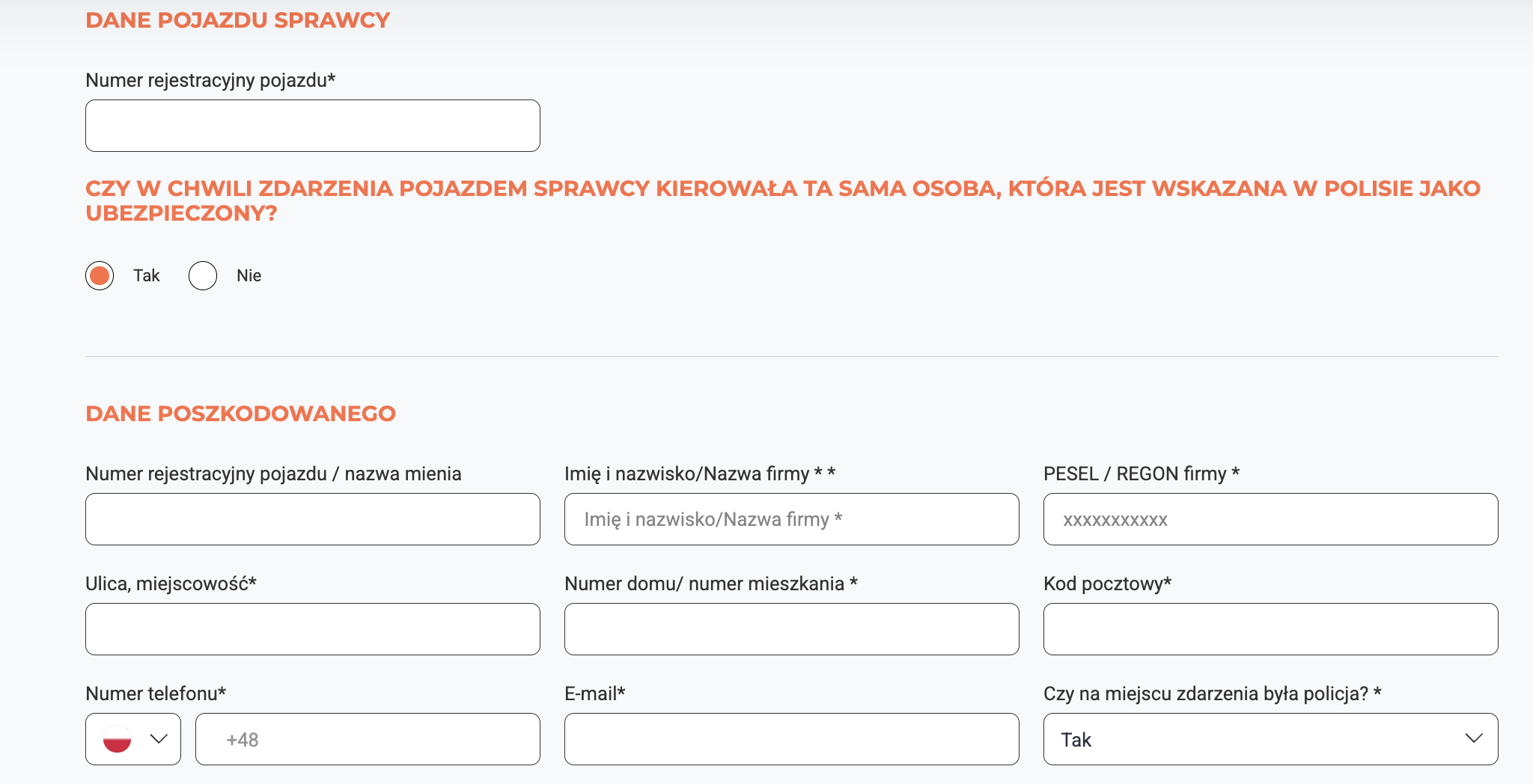Click the chevron on the Tak dropdown
Screen dimensions: 1533x784
click(x=1473, y=739)
